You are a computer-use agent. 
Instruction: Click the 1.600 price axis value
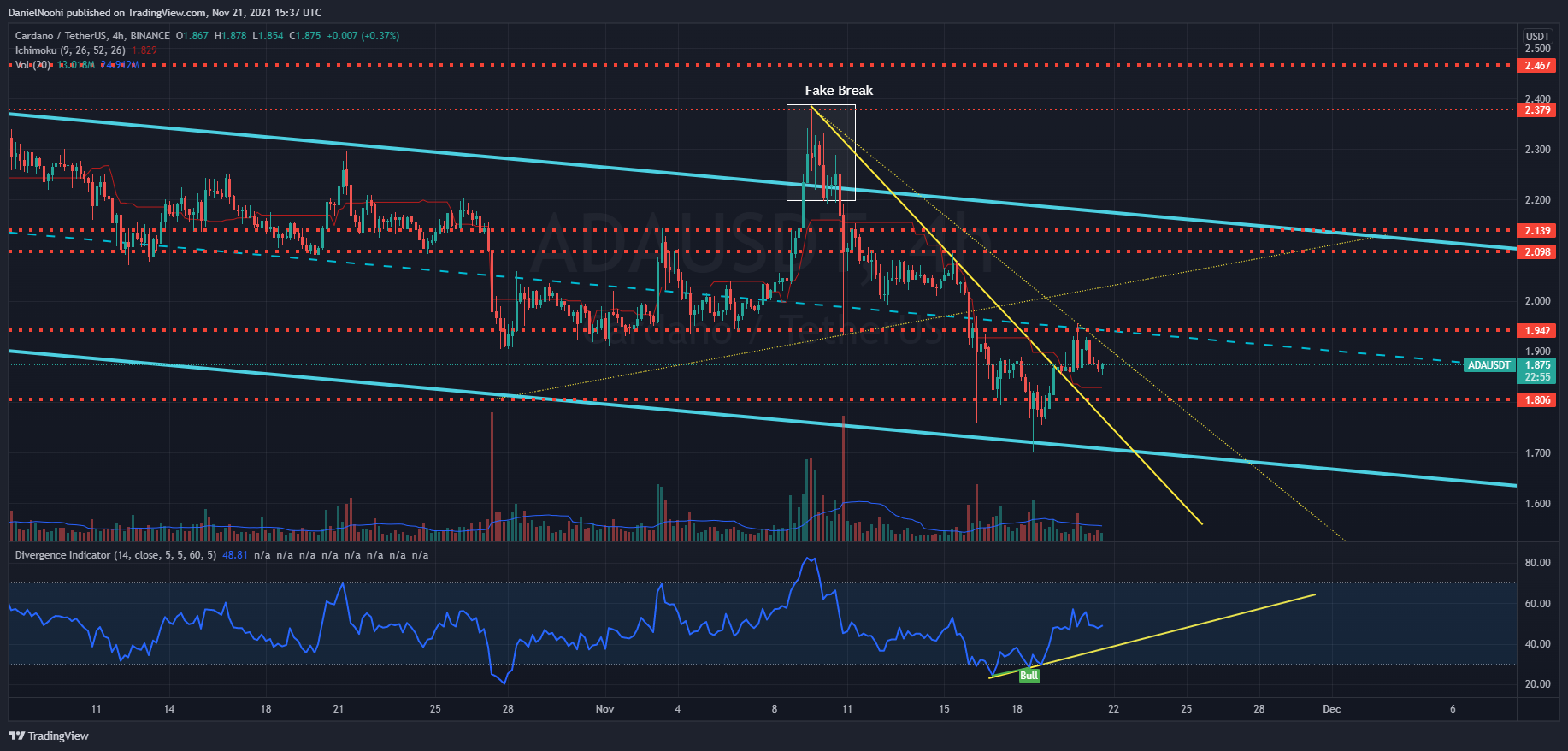pos(1538,503)
